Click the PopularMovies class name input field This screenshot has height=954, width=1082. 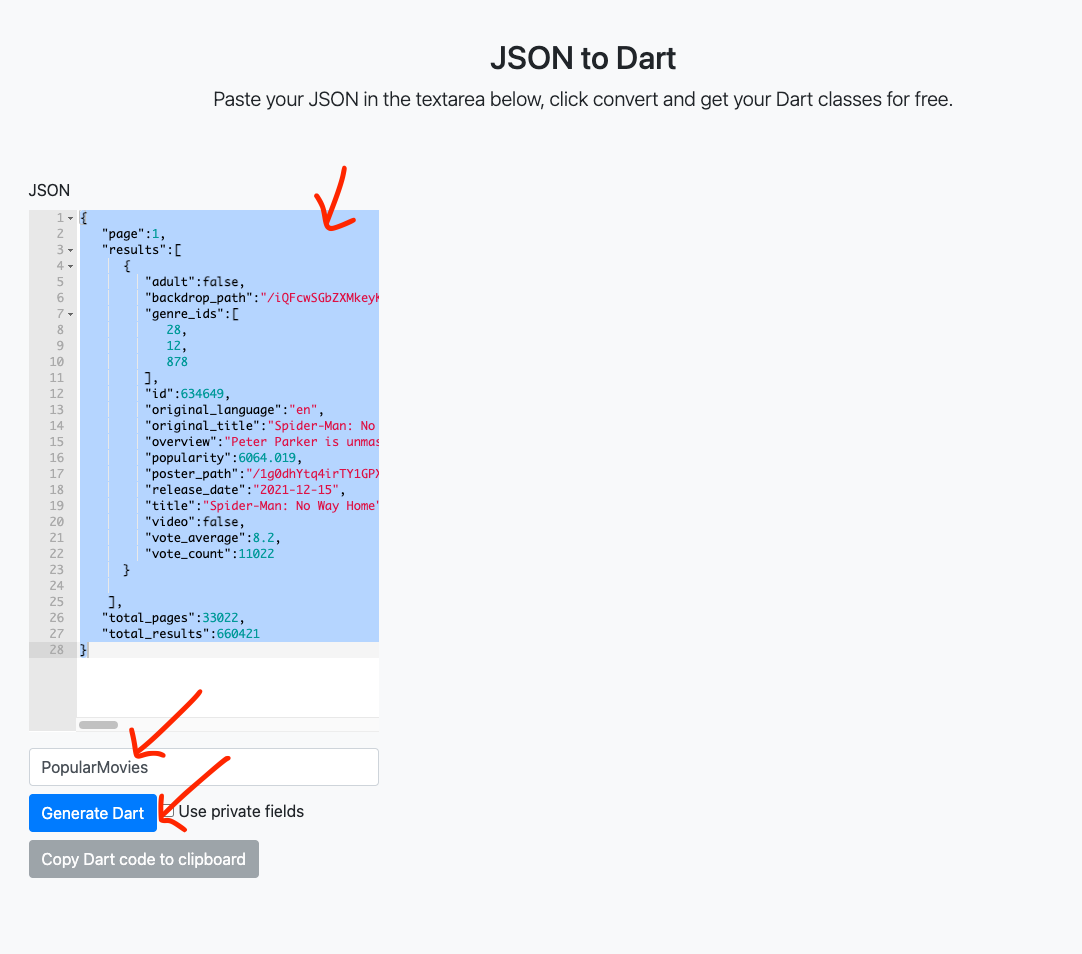pos(204,767)
